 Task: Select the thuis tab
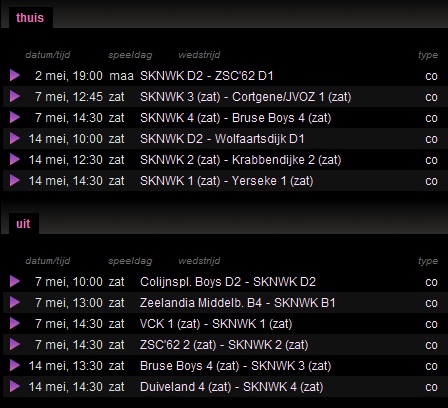(30, 18)
